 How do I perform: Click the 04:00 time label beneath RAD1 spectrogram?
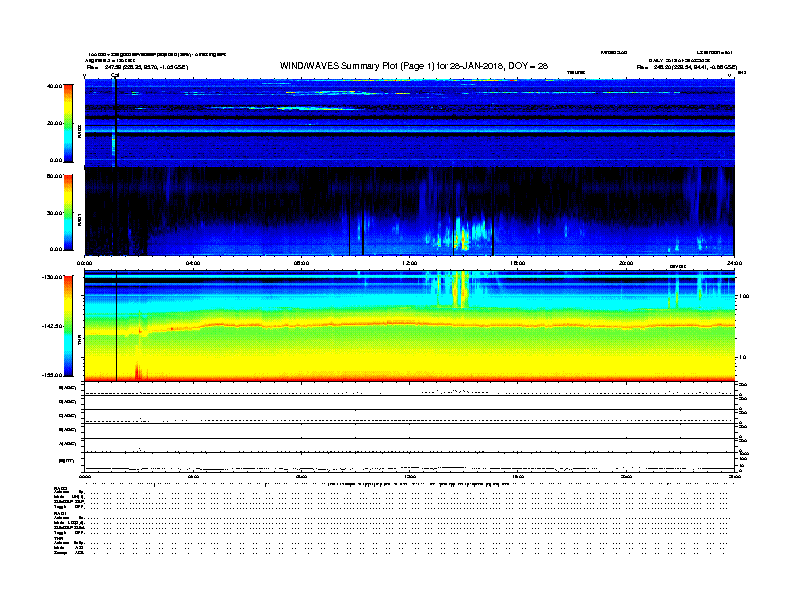point(193,263)
